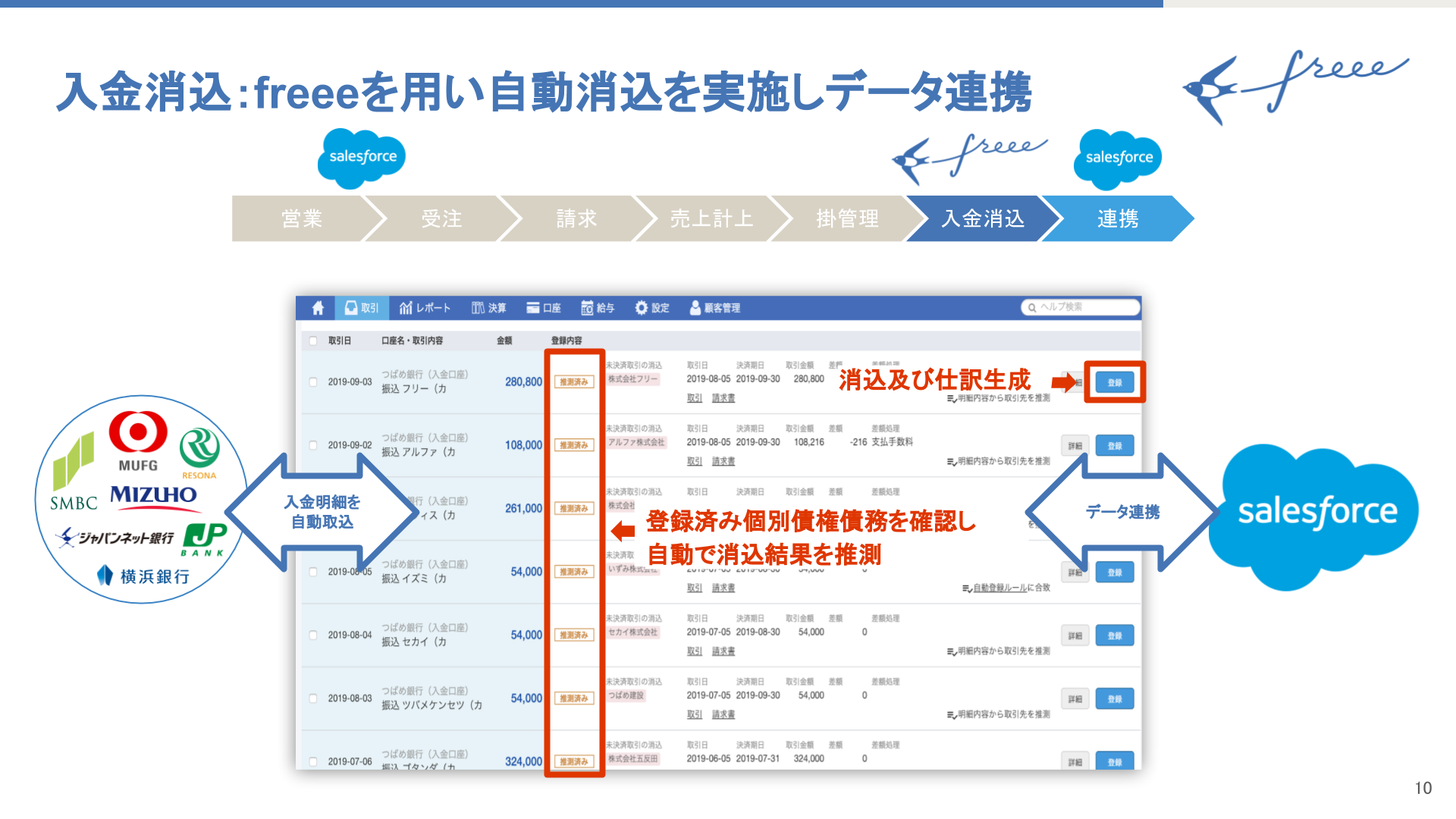Click 登録 for the 2019-08-04 セカイ row

click(x=1114, y=635)
